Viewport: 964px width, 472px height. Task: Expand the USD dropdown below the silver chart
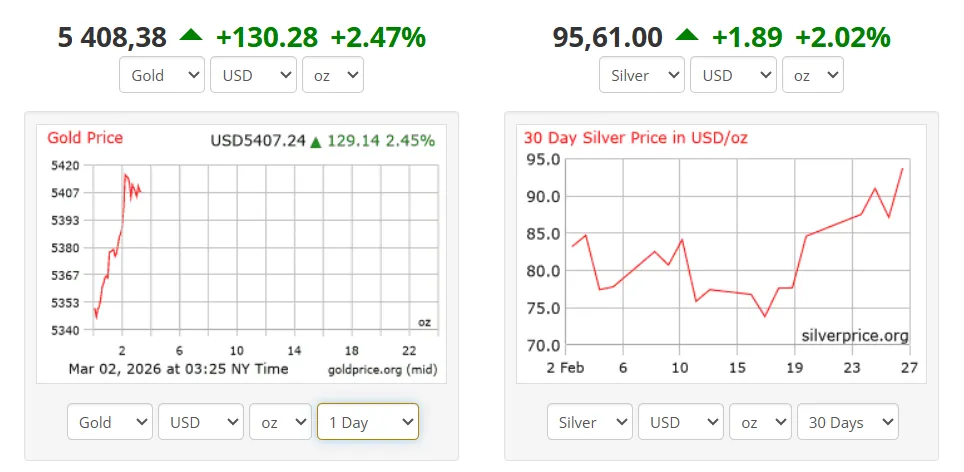coord(681,422)
